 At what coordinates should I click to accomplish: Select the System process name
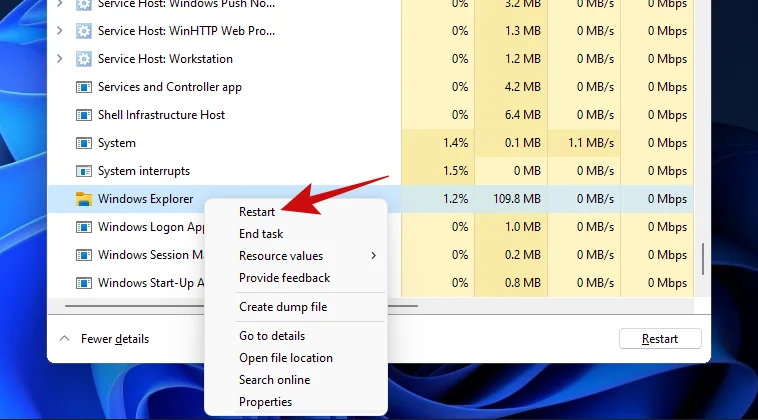(117, 143)
